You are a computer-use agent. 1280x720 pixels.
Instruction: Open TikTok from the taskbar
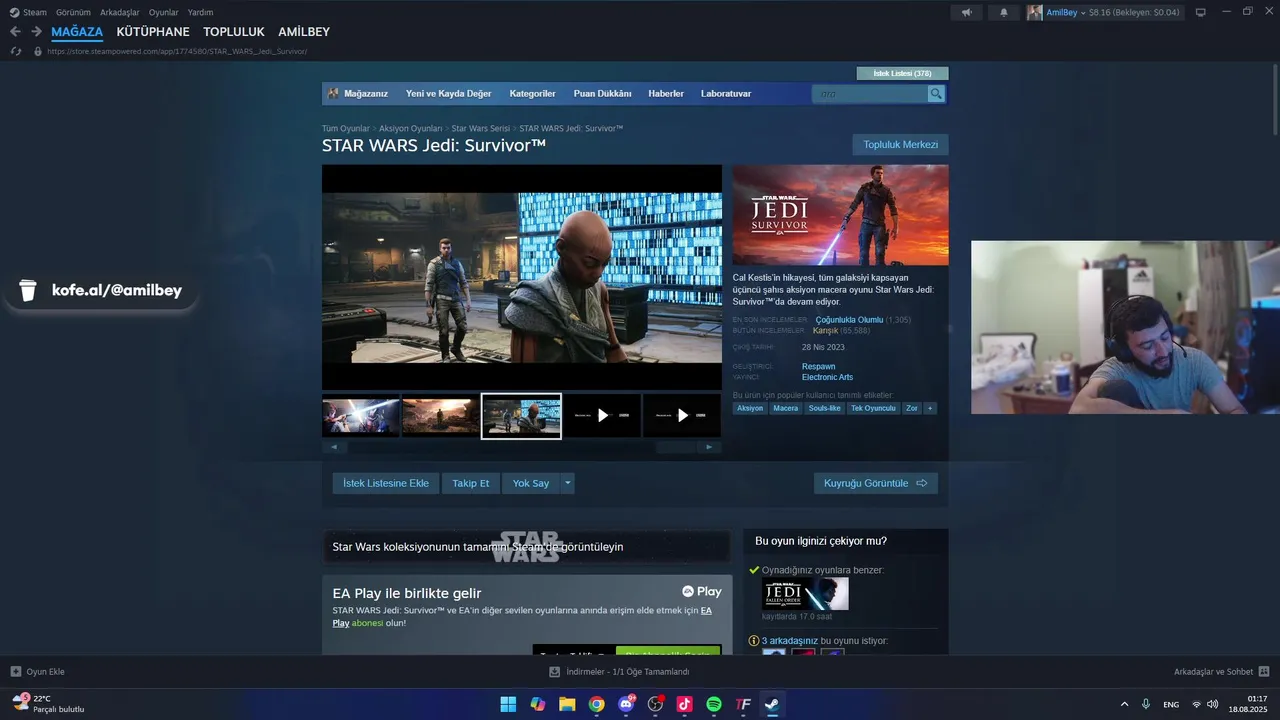click(x=685, y=704)
